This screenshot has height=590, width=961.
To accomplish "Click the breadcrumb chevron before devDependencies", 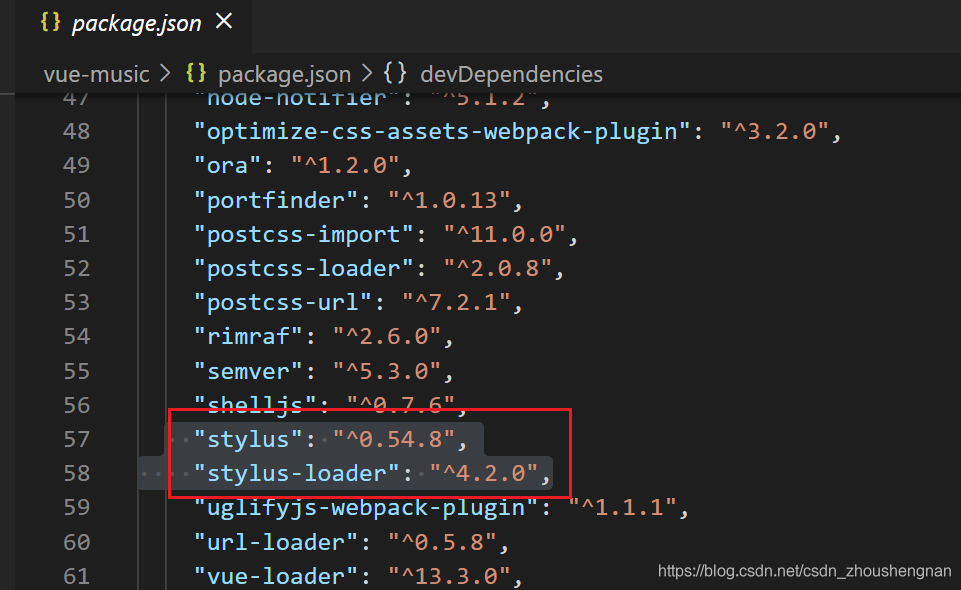I will [x=367, y=74].
